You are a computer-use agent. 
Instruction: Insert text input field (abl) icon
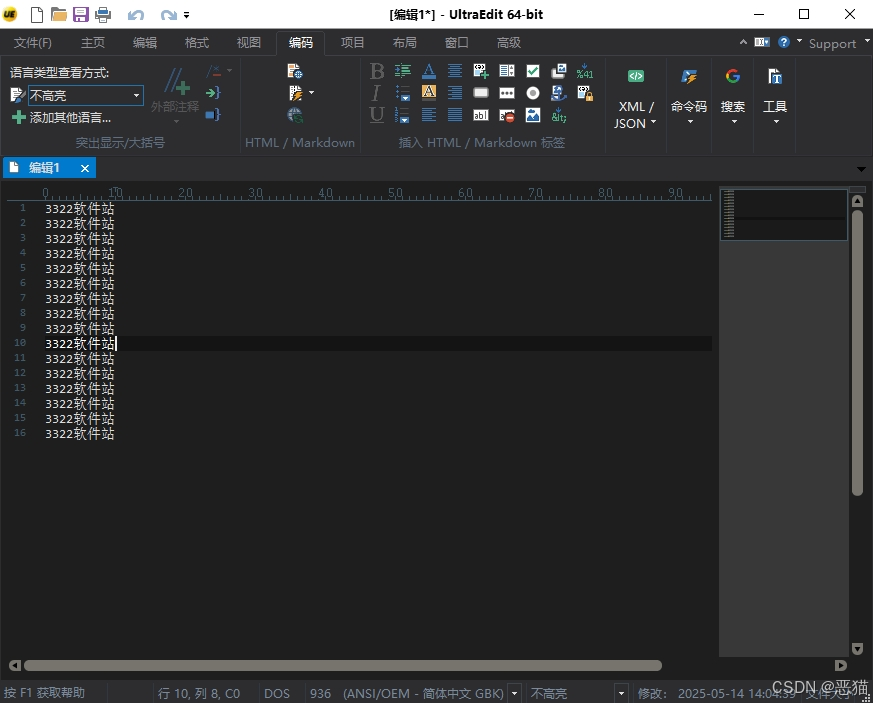pyautogui.click(x=480, y=115)
